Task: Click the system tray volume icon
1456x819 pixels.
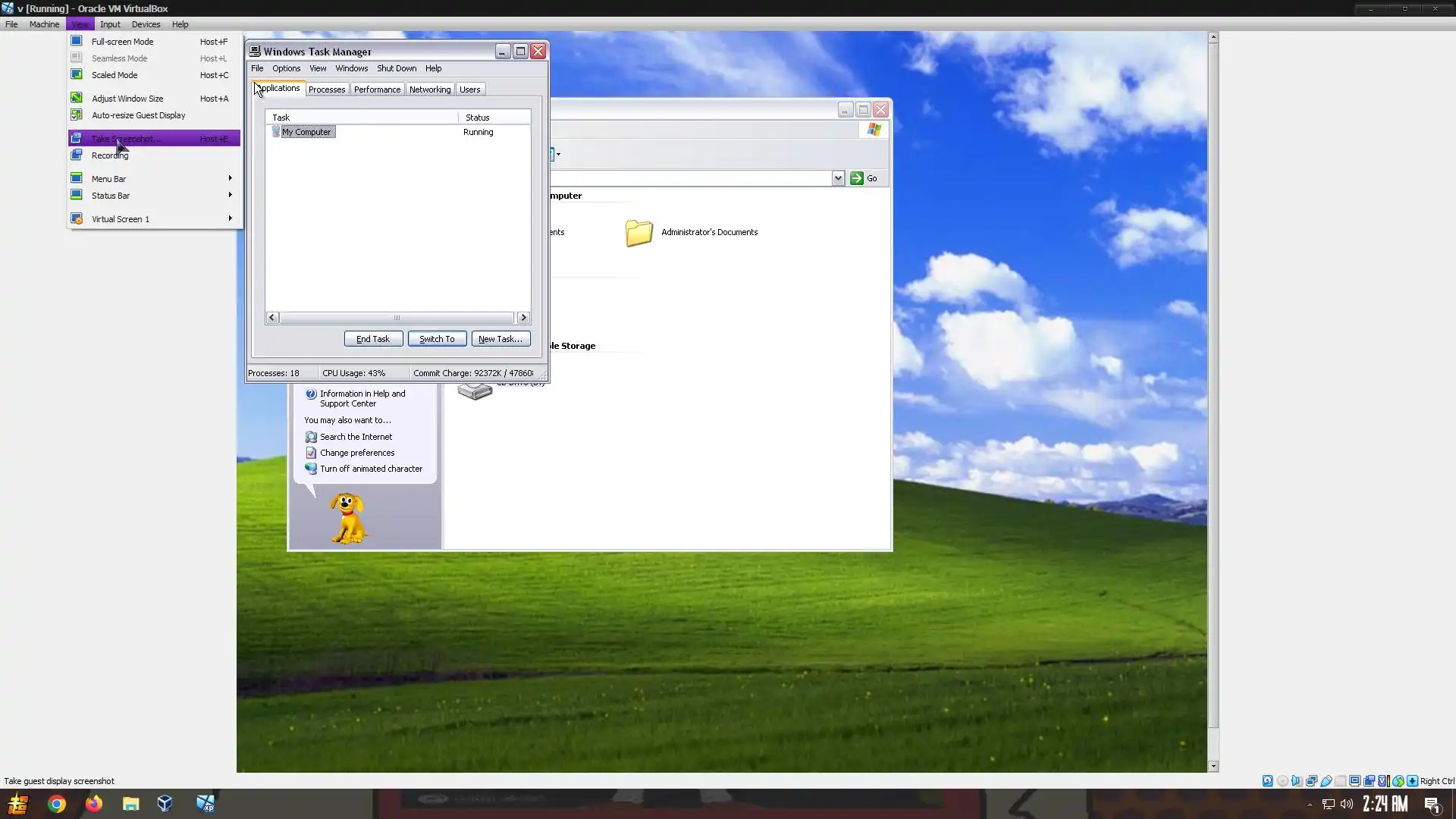Action: click(1347, 804)
